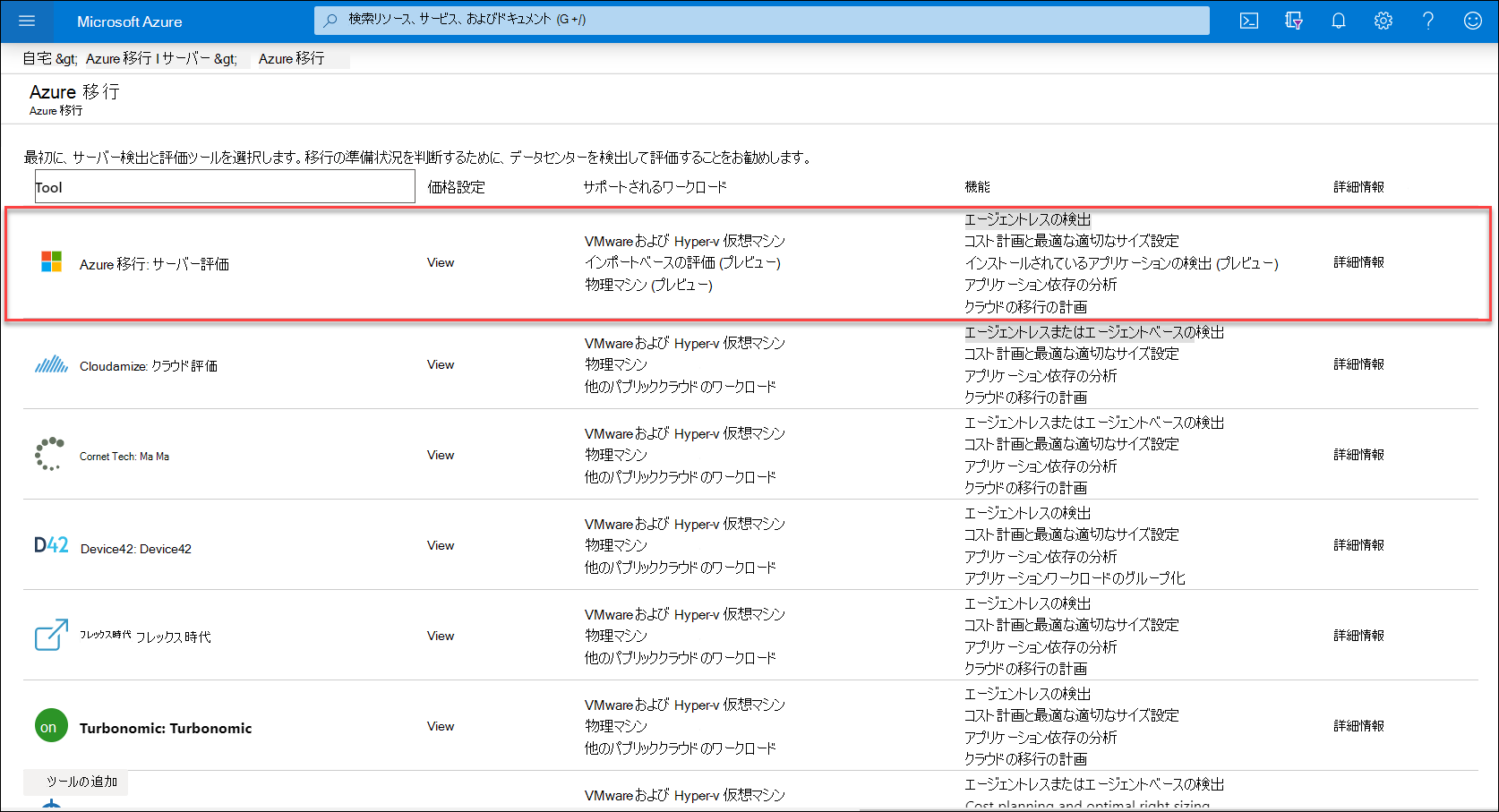Open directory and subscription filter icon
Image resolution: width=1499 pixels, height=812 pixels.
click(x=1294, y=21)
